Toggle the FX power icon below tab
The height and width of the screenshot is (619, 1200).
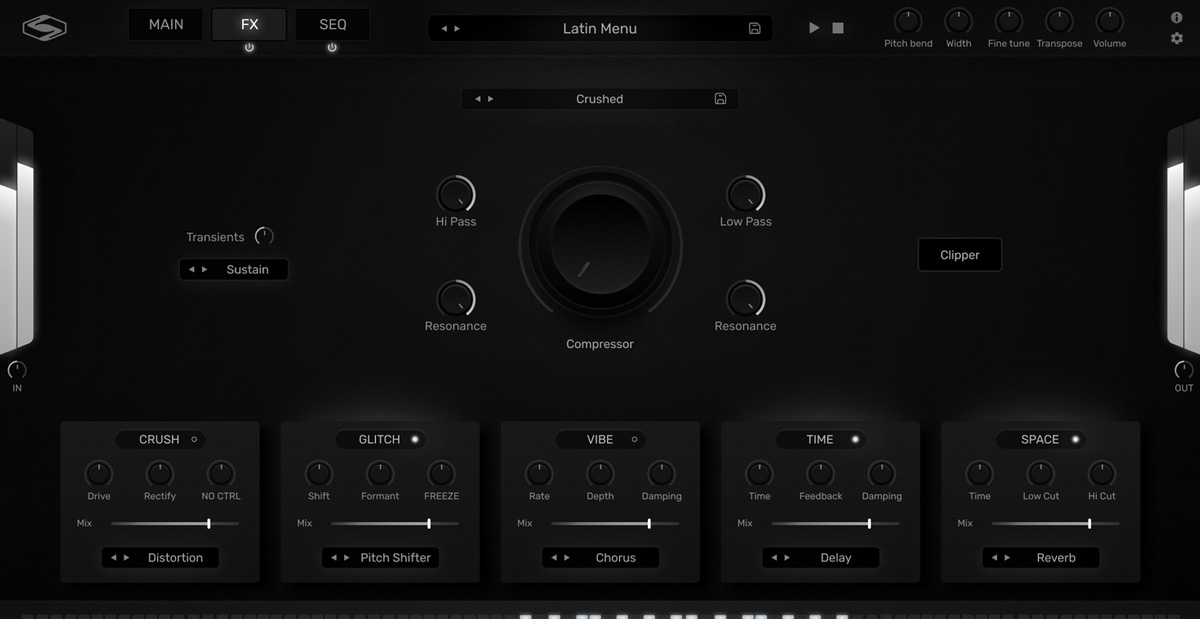pyautogui.click(x=249, y=47)
